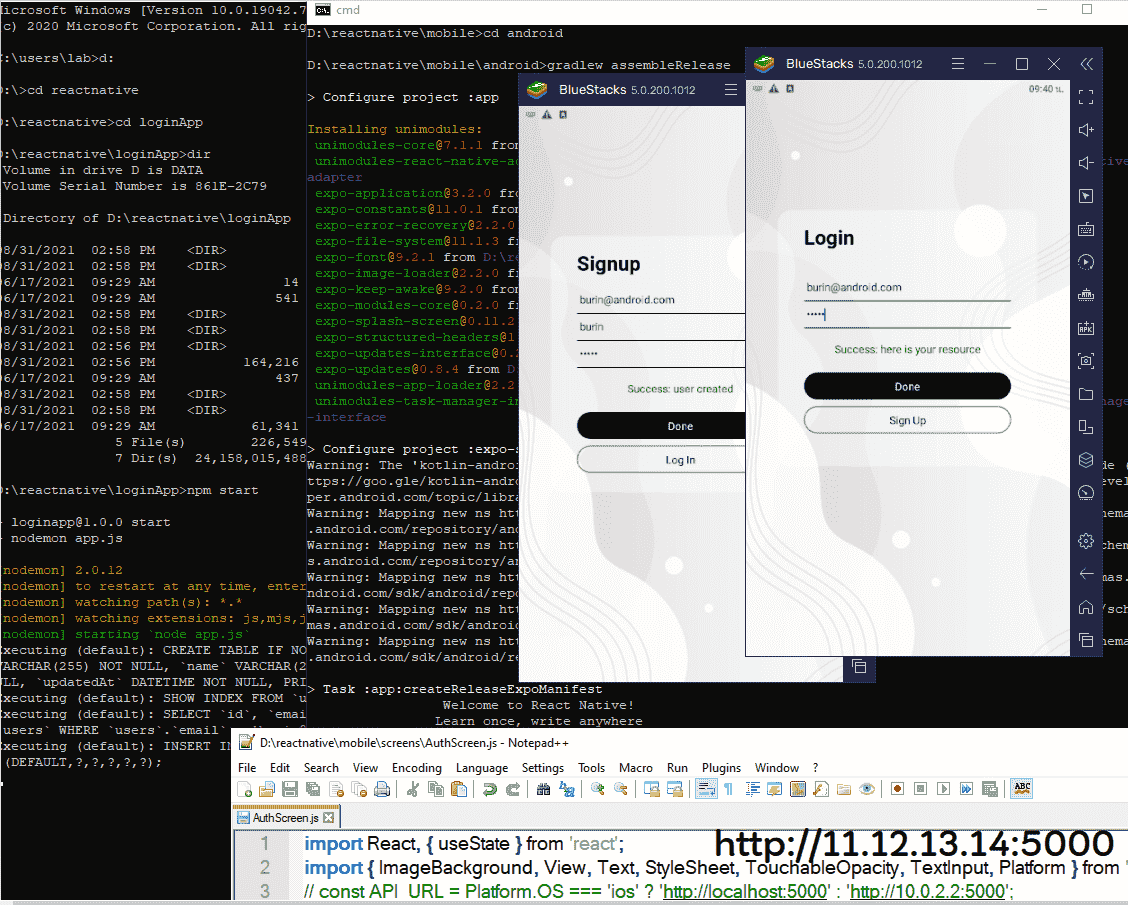Click Save All icon in Notepad++
The width and height of the screenshot is (1128, 905).
(x=313, y=789)
